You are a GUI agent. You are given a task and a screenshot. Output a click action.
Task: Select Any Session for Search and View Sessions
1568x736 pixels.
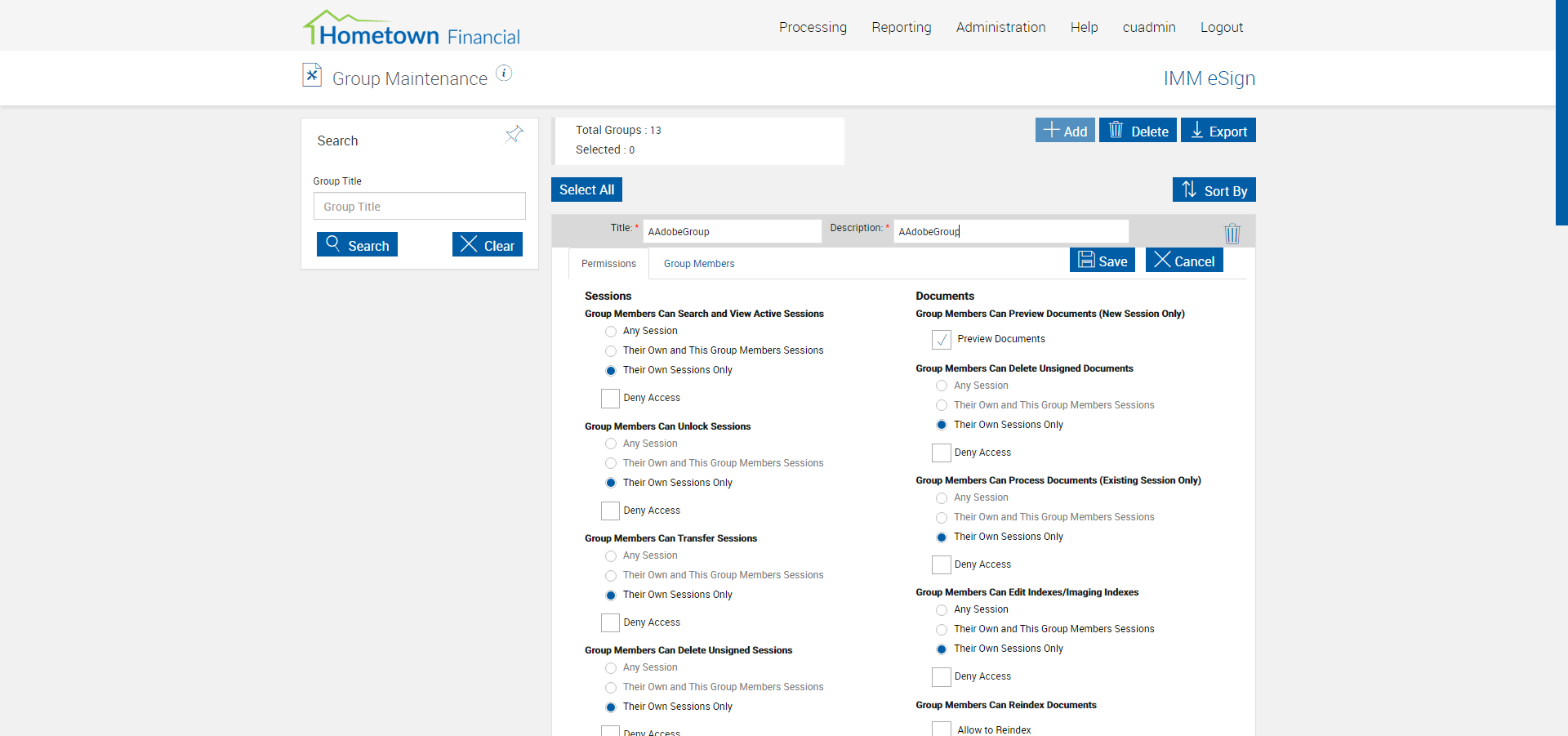[x=611, y=332]
